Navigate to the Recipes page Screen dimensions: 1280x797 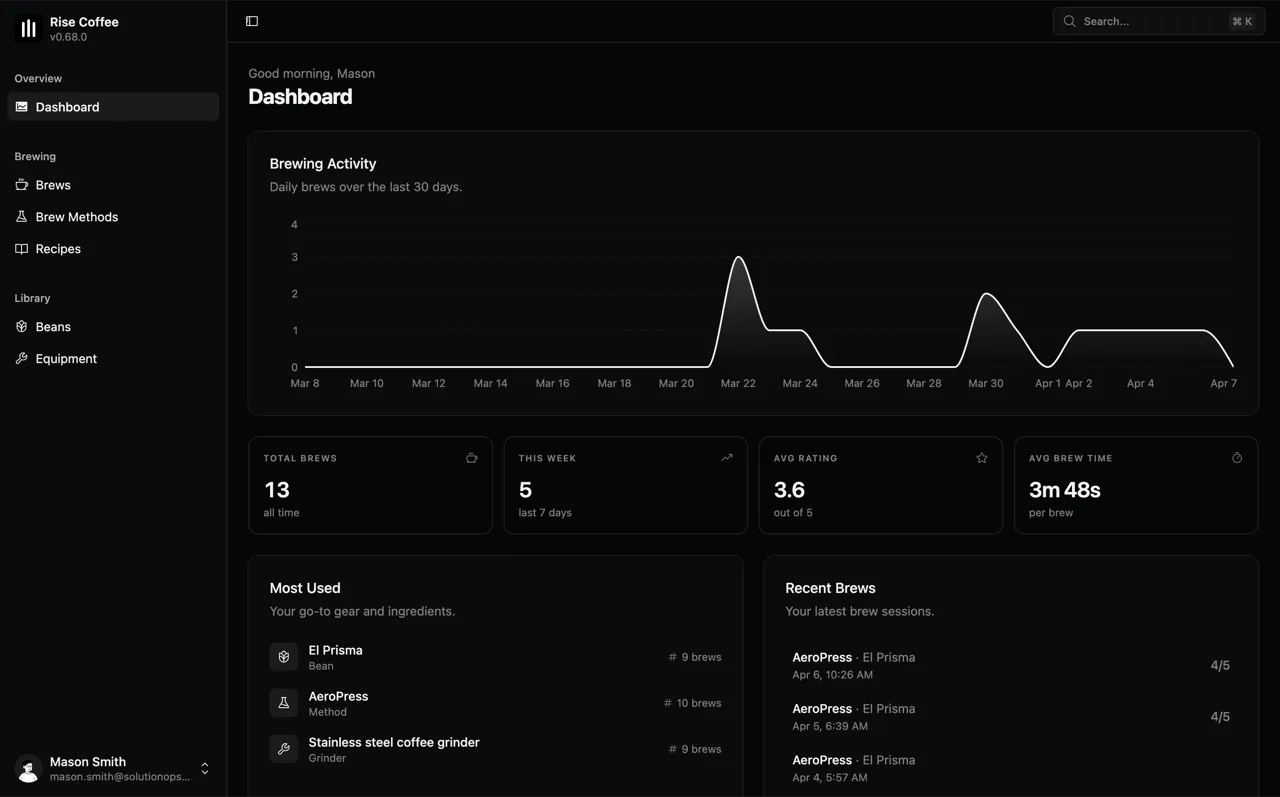pyautogui.click(x=58, y=249)
